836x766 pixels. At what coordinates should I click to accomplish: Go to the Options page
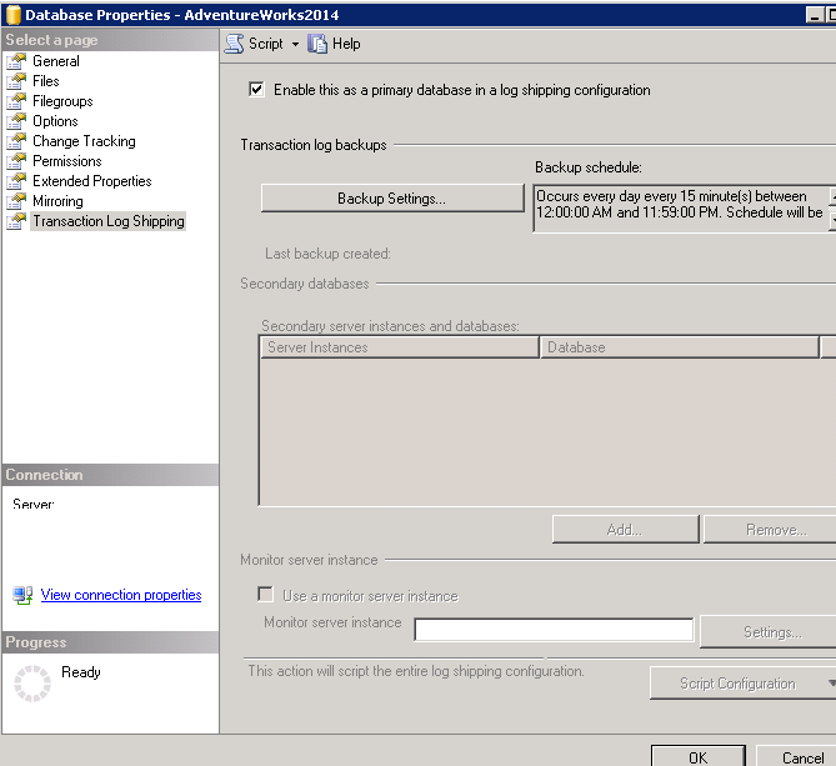point(55,121)
